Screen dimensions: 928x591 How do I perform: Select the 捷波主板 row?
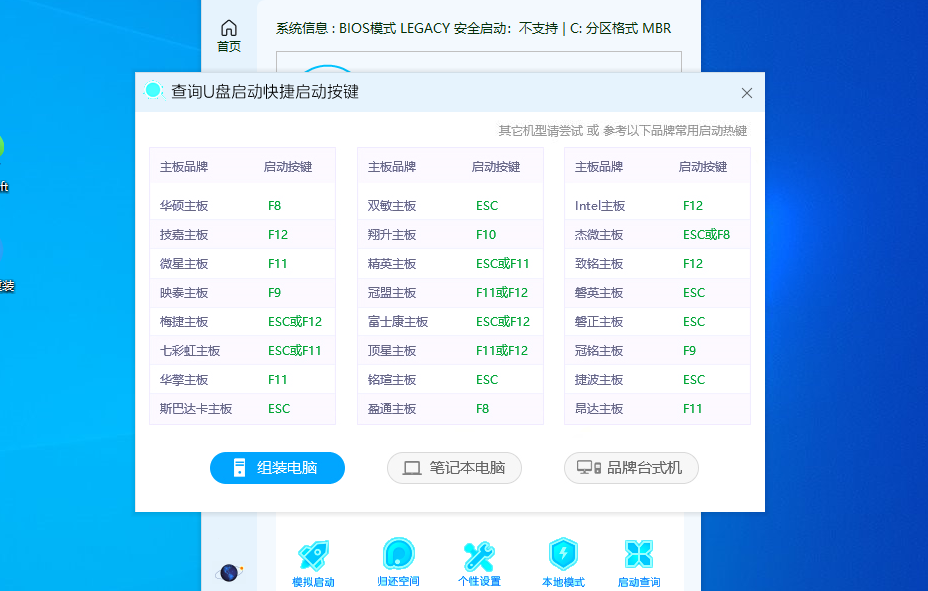click(658, 379)
